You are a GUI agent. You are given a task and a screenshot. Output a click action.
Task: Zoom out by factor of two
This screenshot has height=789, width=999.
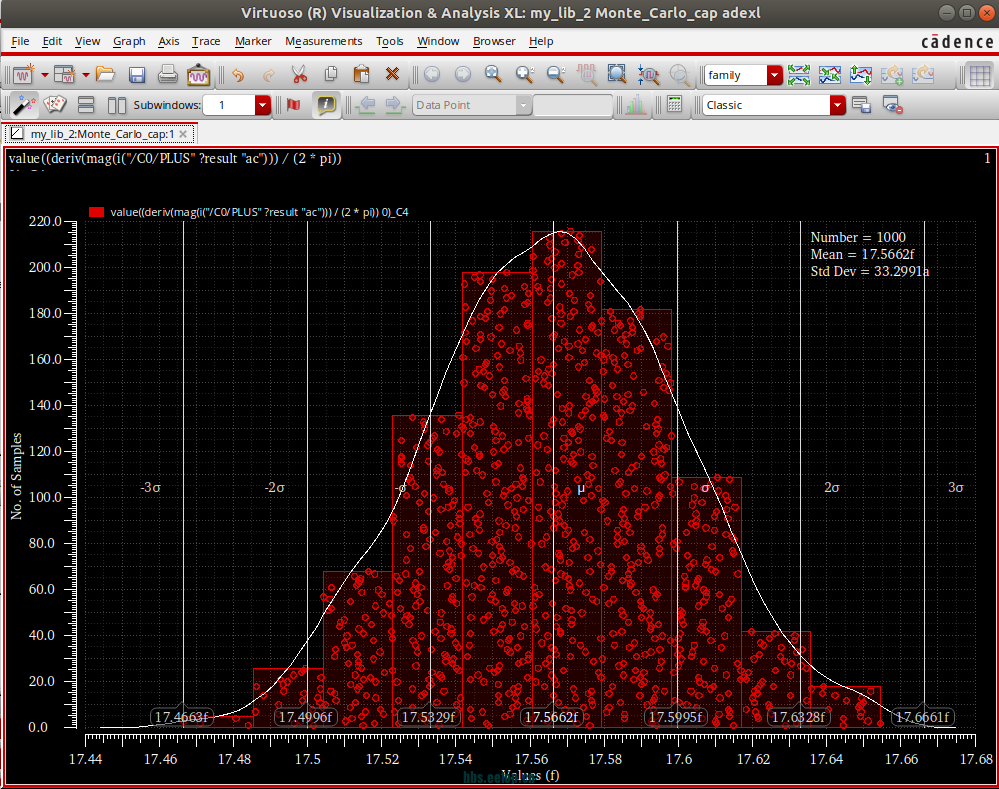556,75
